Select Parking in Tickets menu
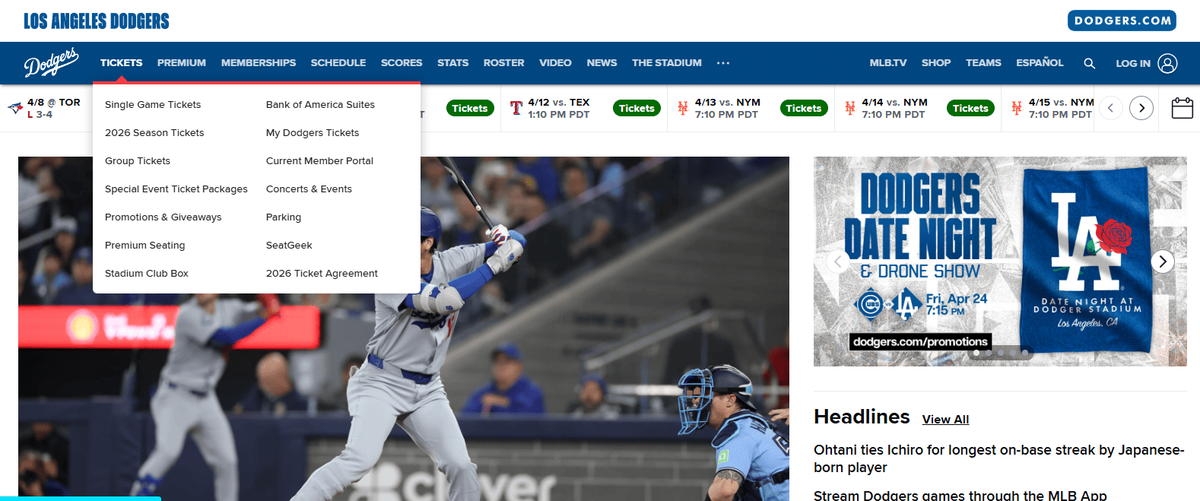Screen dimensions: 1200x501 pyautogui.click(x=283, y=217)
